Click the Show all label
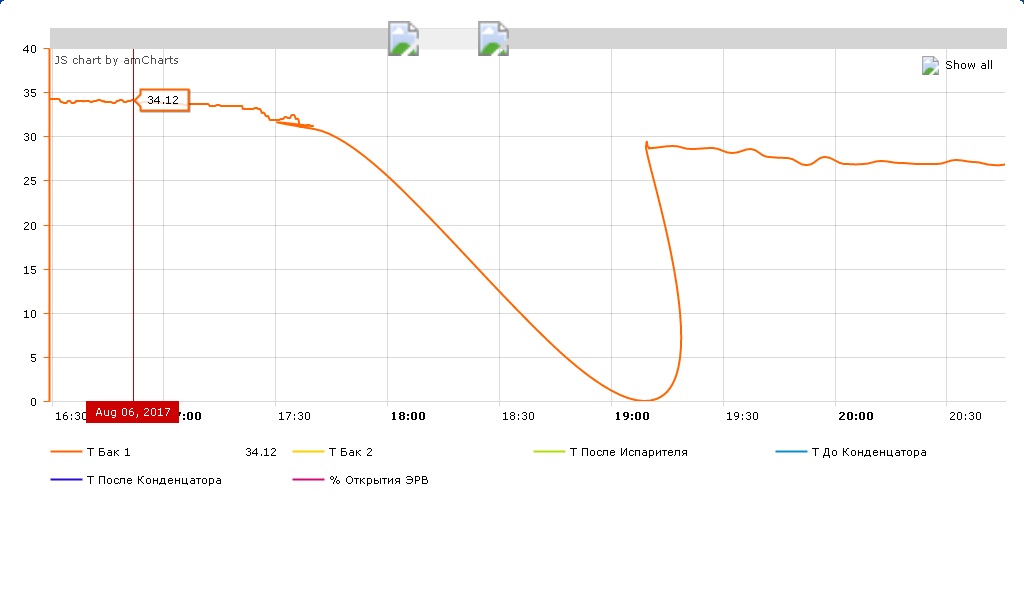Viewport: 1024px width, 600px height. pyautogui.click(x=968, y=65)
